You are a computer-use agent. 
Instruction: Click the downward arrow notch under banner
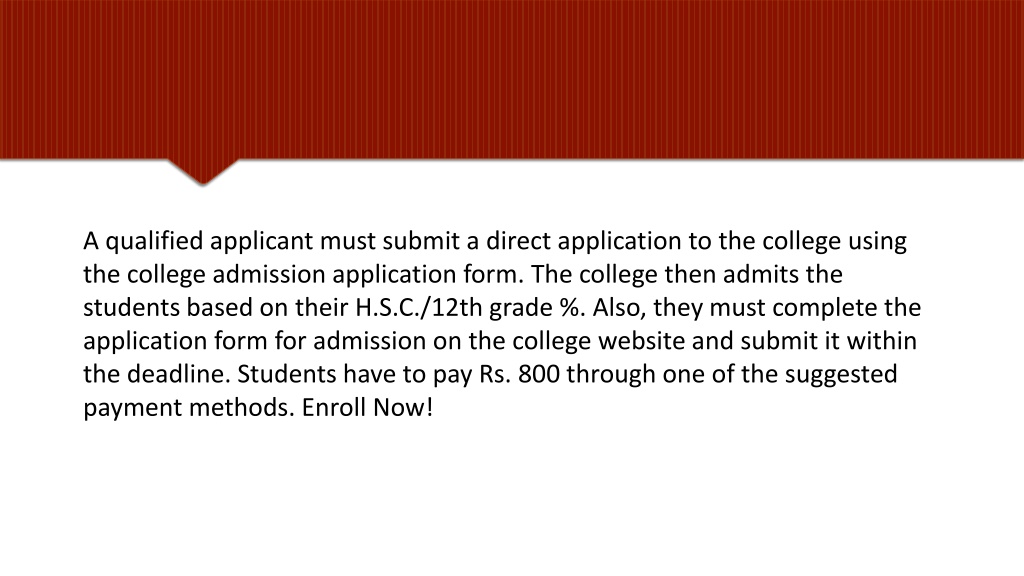tap(202, 172)
